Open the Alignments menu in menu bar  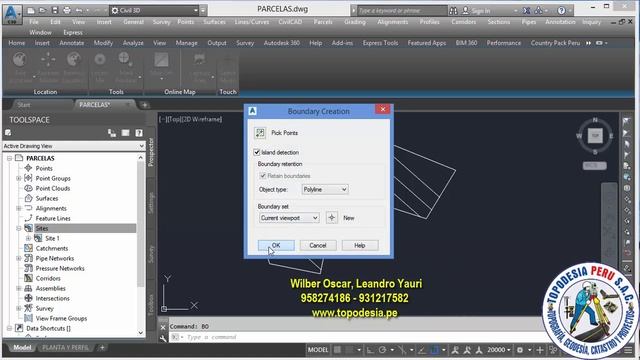[x=392, y=22]
